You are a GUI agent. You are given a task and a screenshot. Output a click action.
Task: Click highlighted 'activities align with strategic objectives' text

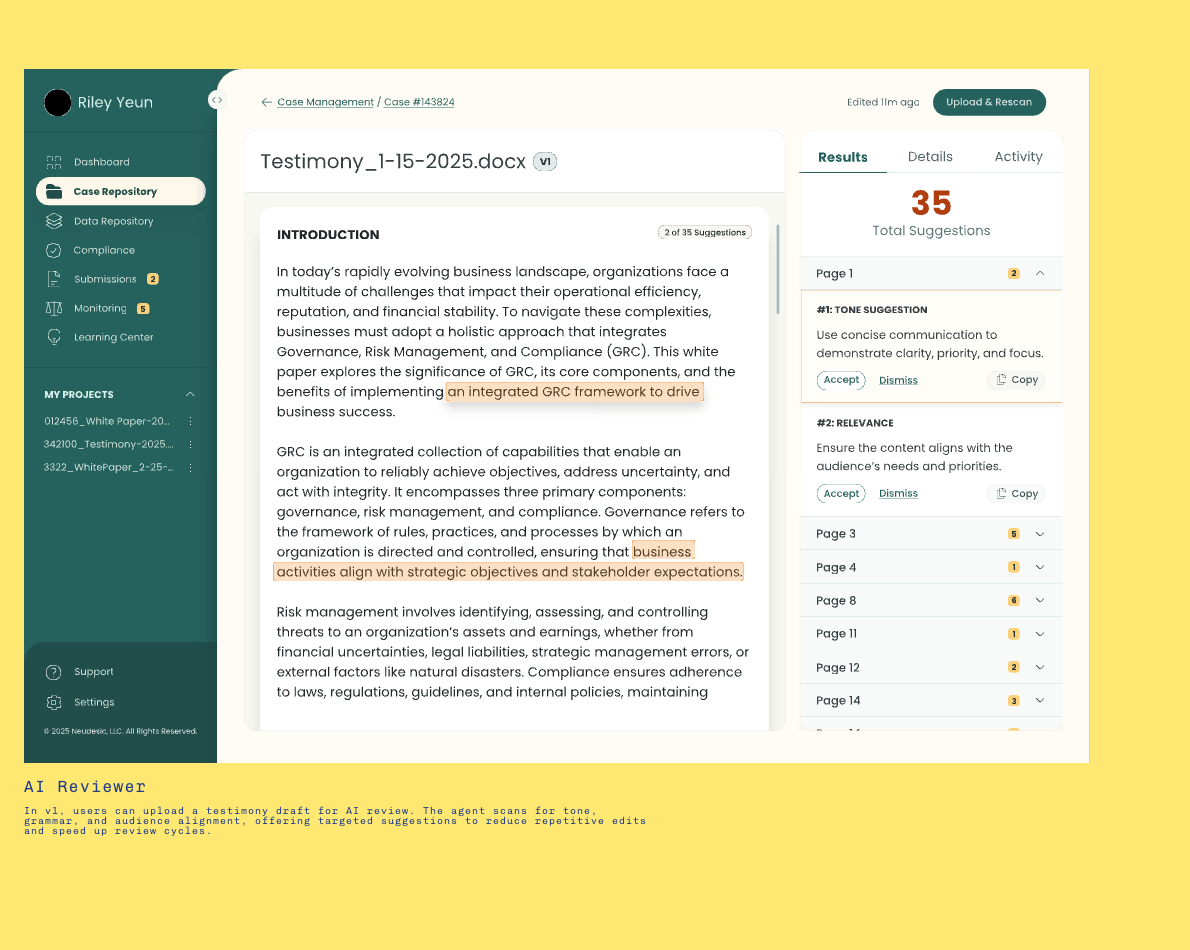pos(508,572)
